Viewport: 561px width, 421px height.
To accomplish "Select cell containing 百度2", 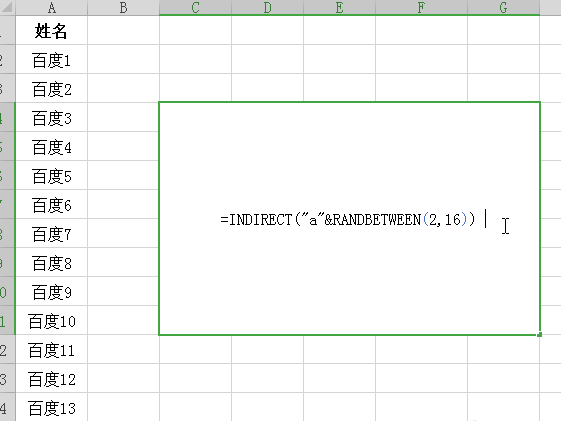I will (52, 88).
